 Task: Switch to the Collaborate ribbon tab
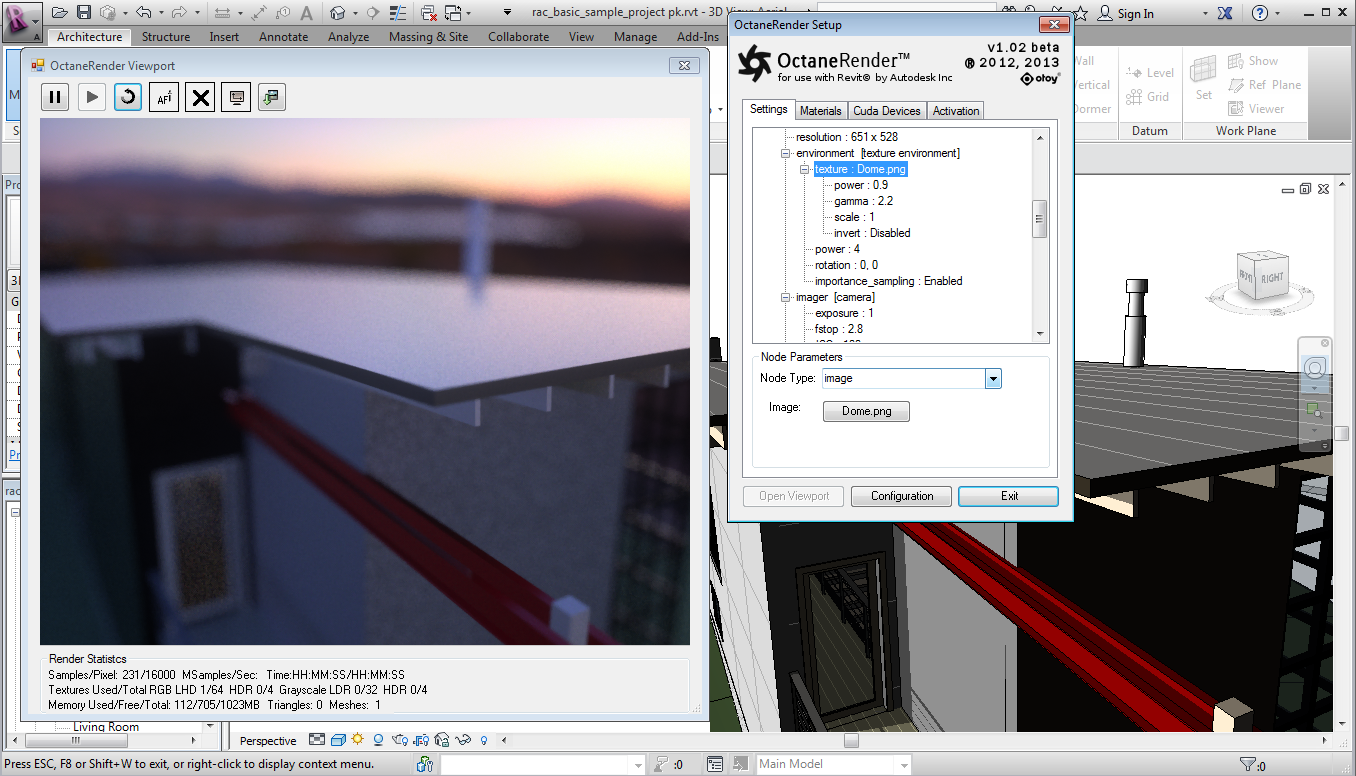point(518,37)
